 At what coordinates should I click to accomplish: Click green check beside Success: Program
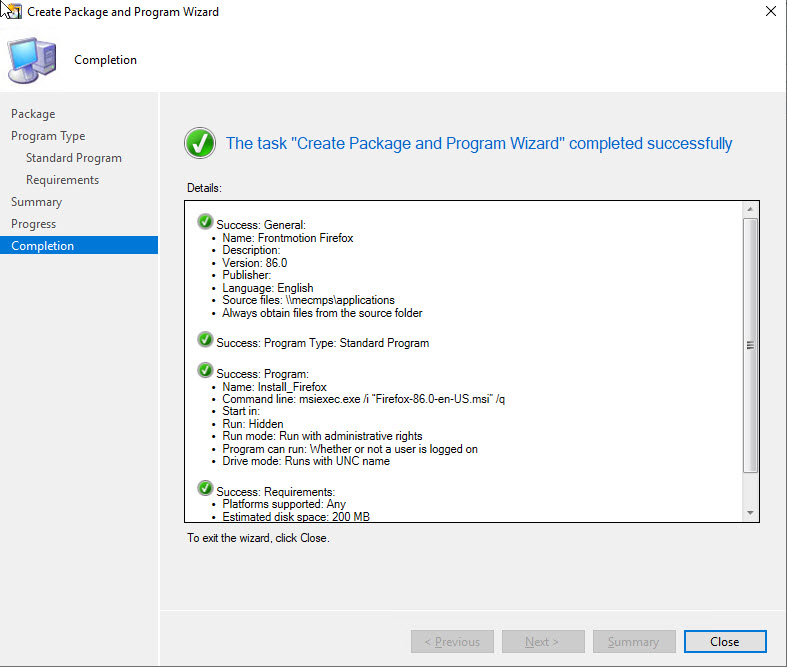coord(205,370)
